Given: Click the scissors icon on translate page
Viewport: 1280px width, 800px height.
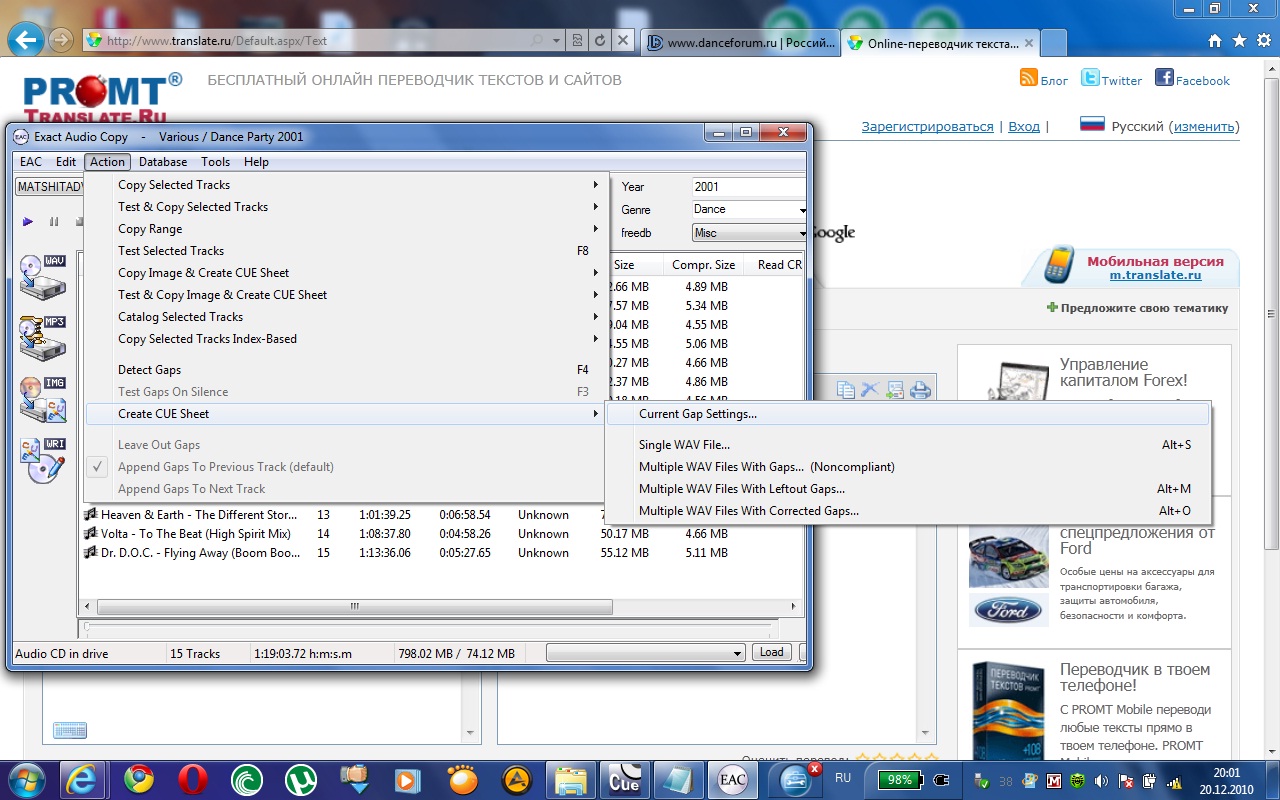Looking at the screenshot, I should click(x=870, y=390).
